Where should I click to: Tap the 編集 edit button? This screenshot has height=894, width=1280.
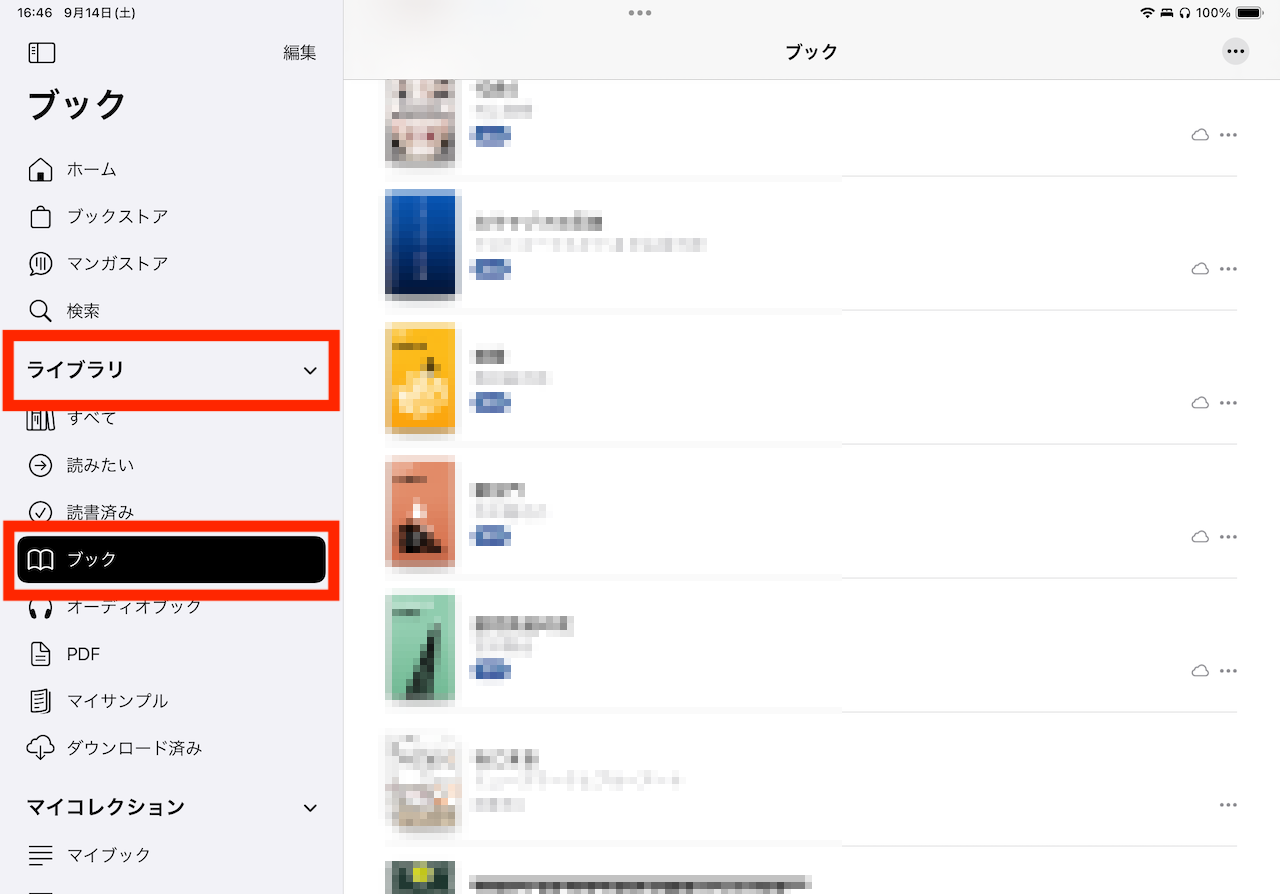tap(300, 53)
